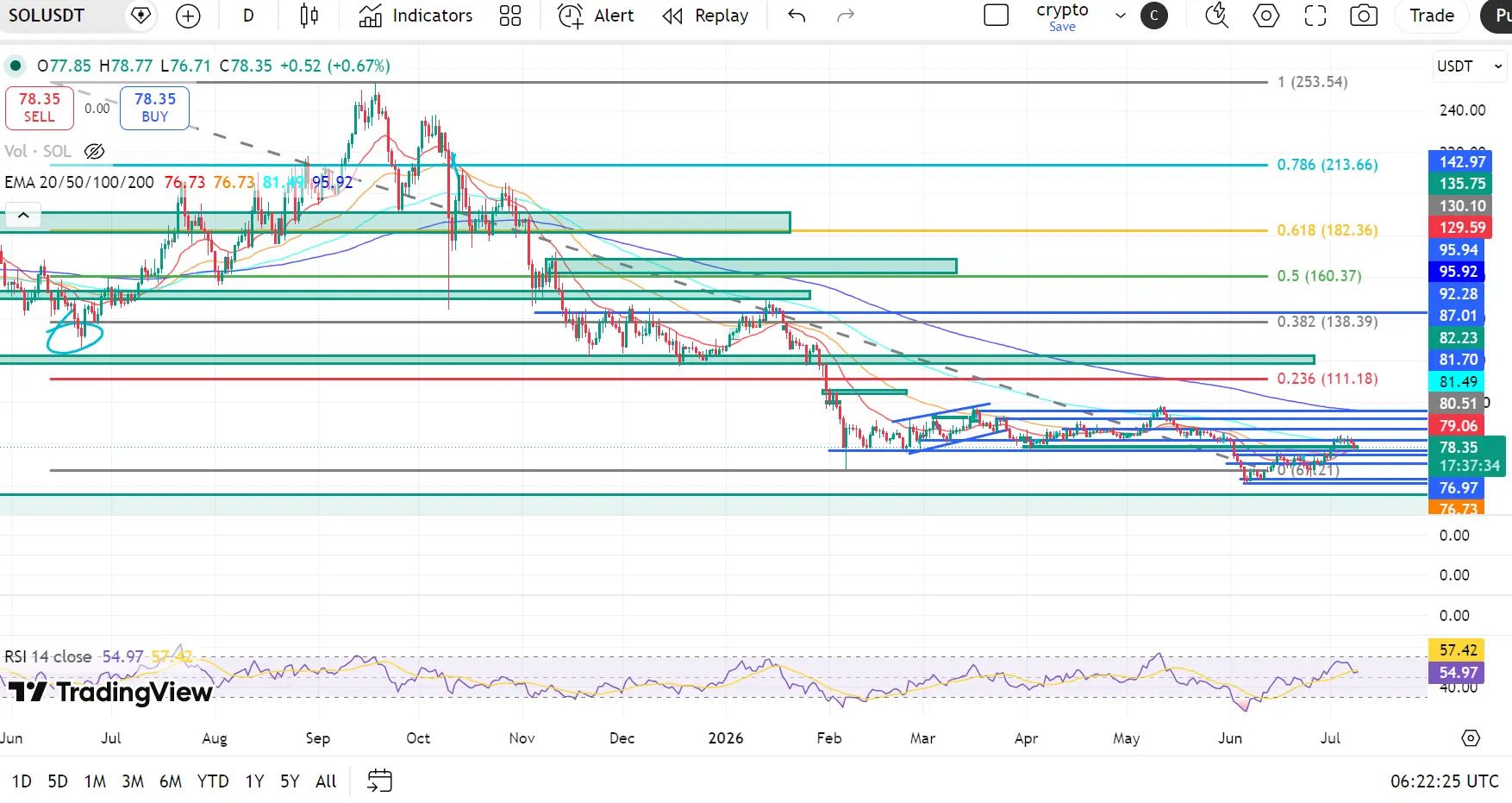
Task: Open the Indicators panel
Action: [x=415, y=16]
